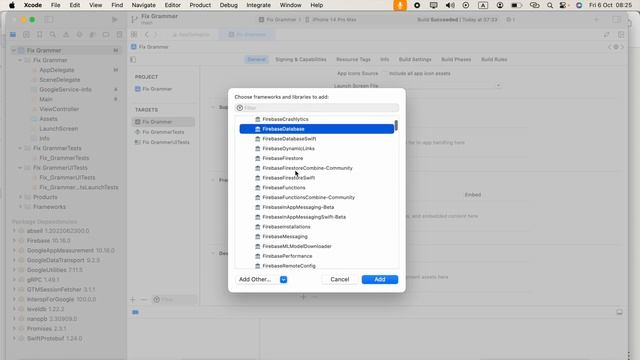Collapse the Fix GrammerTests group
The width and height of the screenshot is (640, 360).
pyautogui.click(x=20, y=148)
